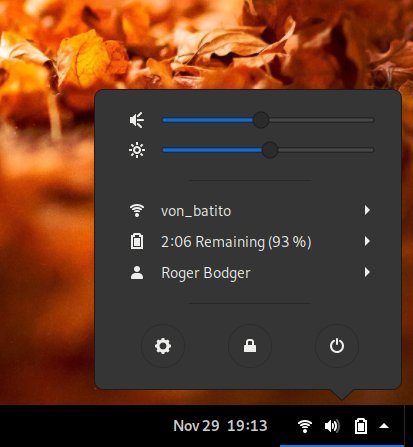413x447 pixels.
Task: Click the Wi-Fi icon in the bottom panel
Action: coord(305,426)
